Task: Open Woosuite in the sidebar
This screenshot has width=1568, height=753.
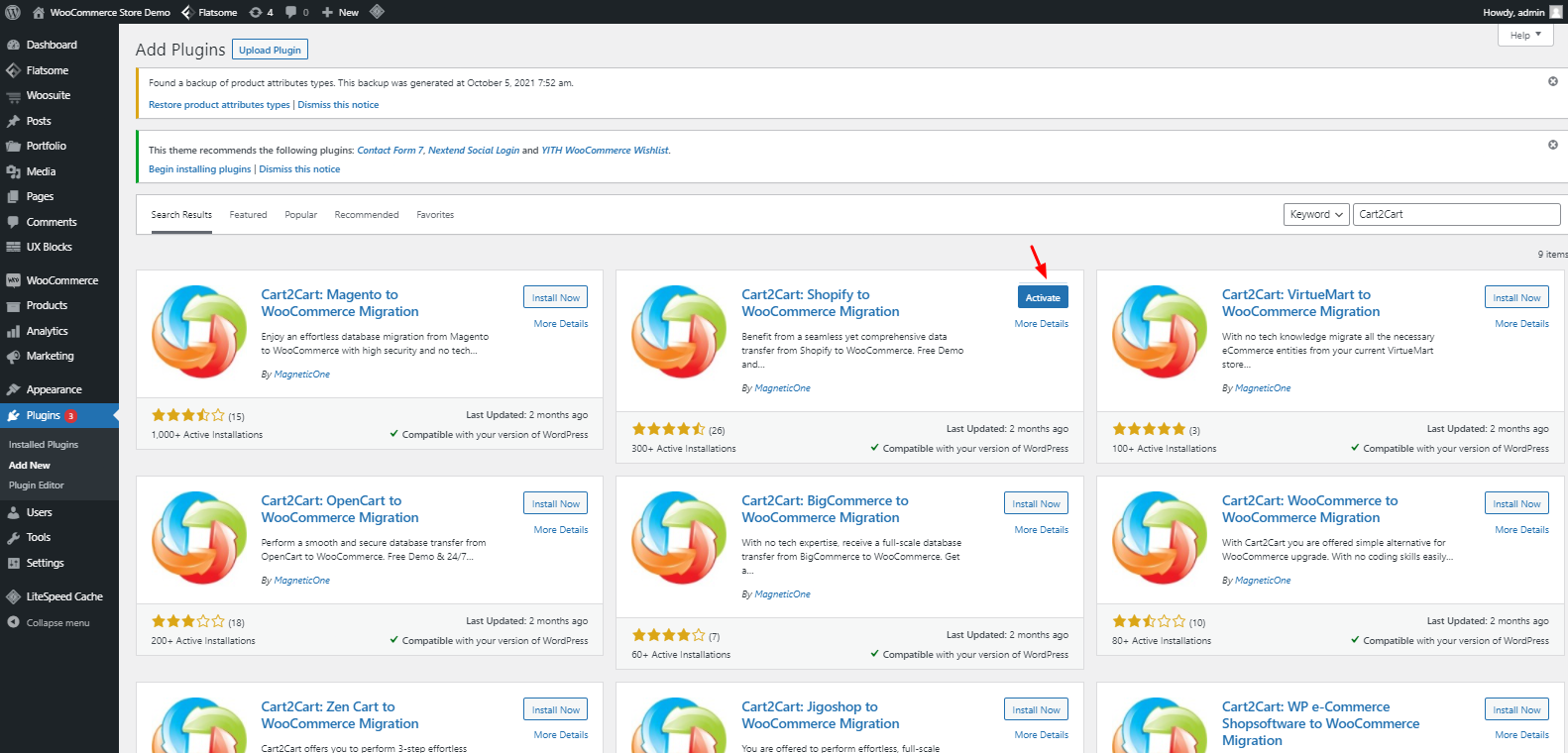Action: coord(49,95)
